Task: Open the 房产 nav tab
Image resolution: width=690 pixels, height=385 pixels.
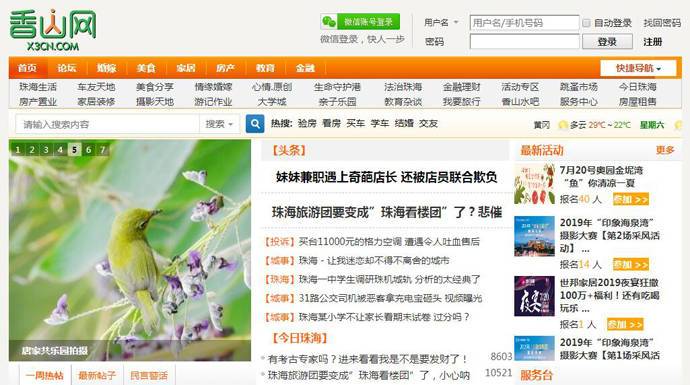Action: (x=225, y=68)
